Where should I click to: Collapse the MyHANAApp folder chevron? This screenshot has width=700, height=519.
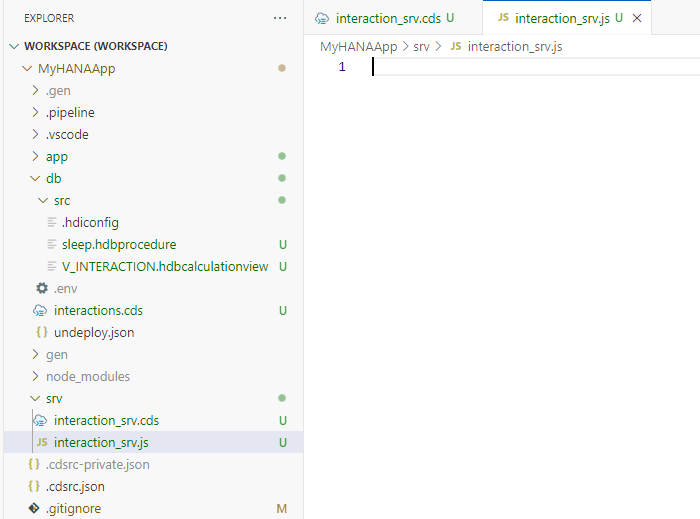point(27,68)
